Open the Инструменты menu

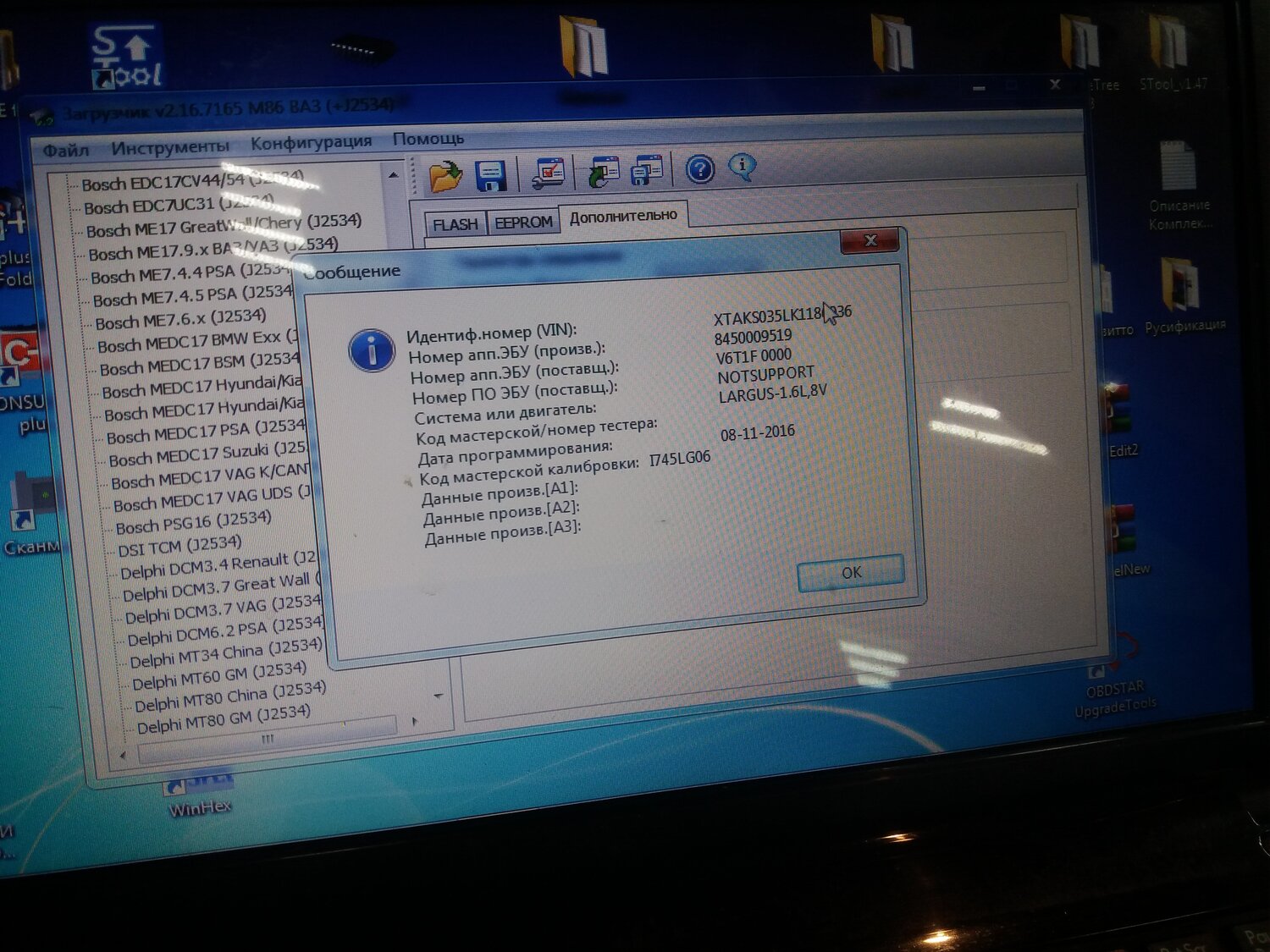[x=170, y=147]
